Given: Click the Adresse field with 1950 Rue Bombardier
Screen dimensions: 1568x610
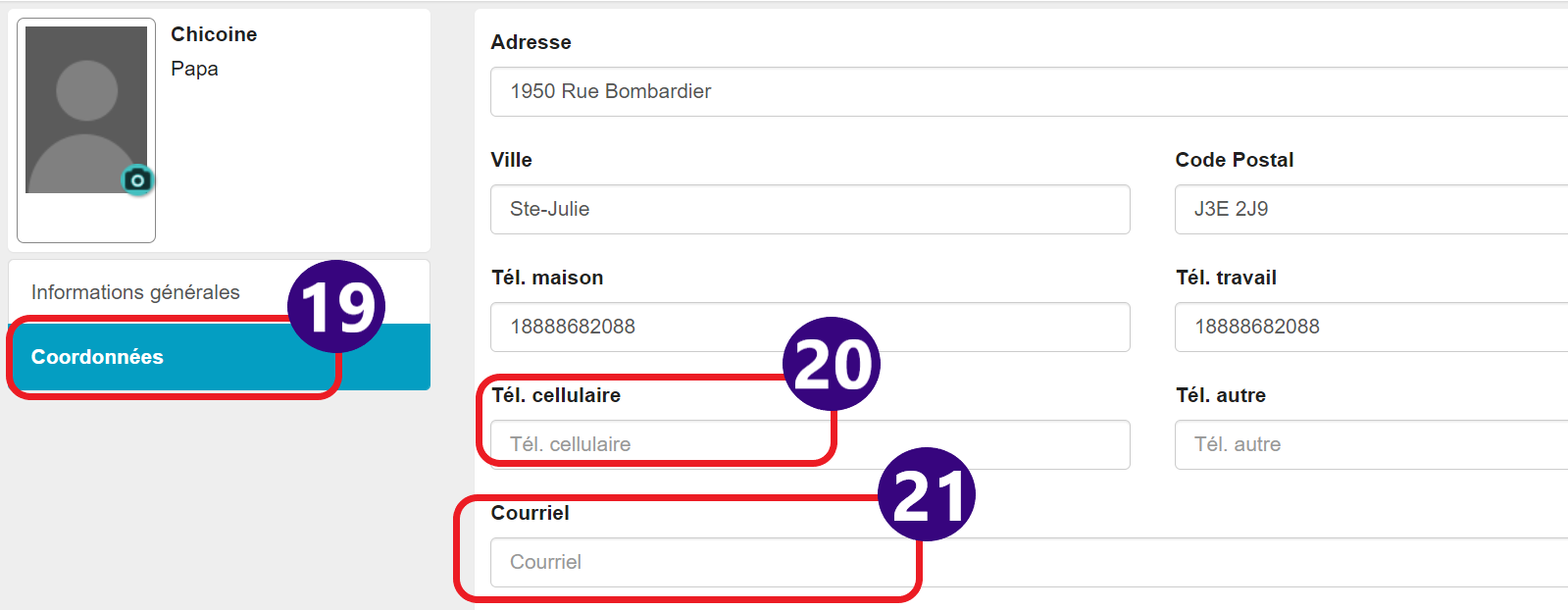Looking at the screenshot, I should click(1029, 91).
